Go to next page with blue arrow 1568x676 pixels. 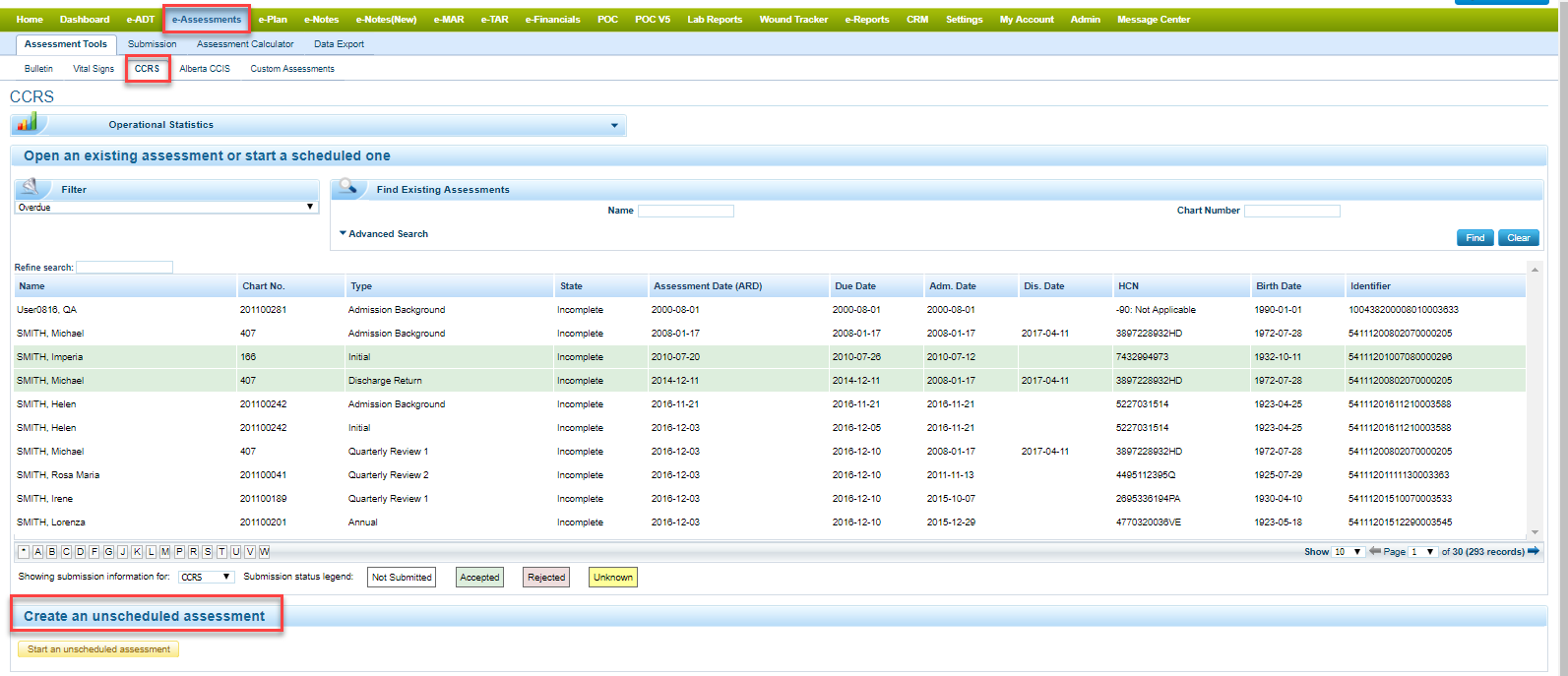(1533, 551)
